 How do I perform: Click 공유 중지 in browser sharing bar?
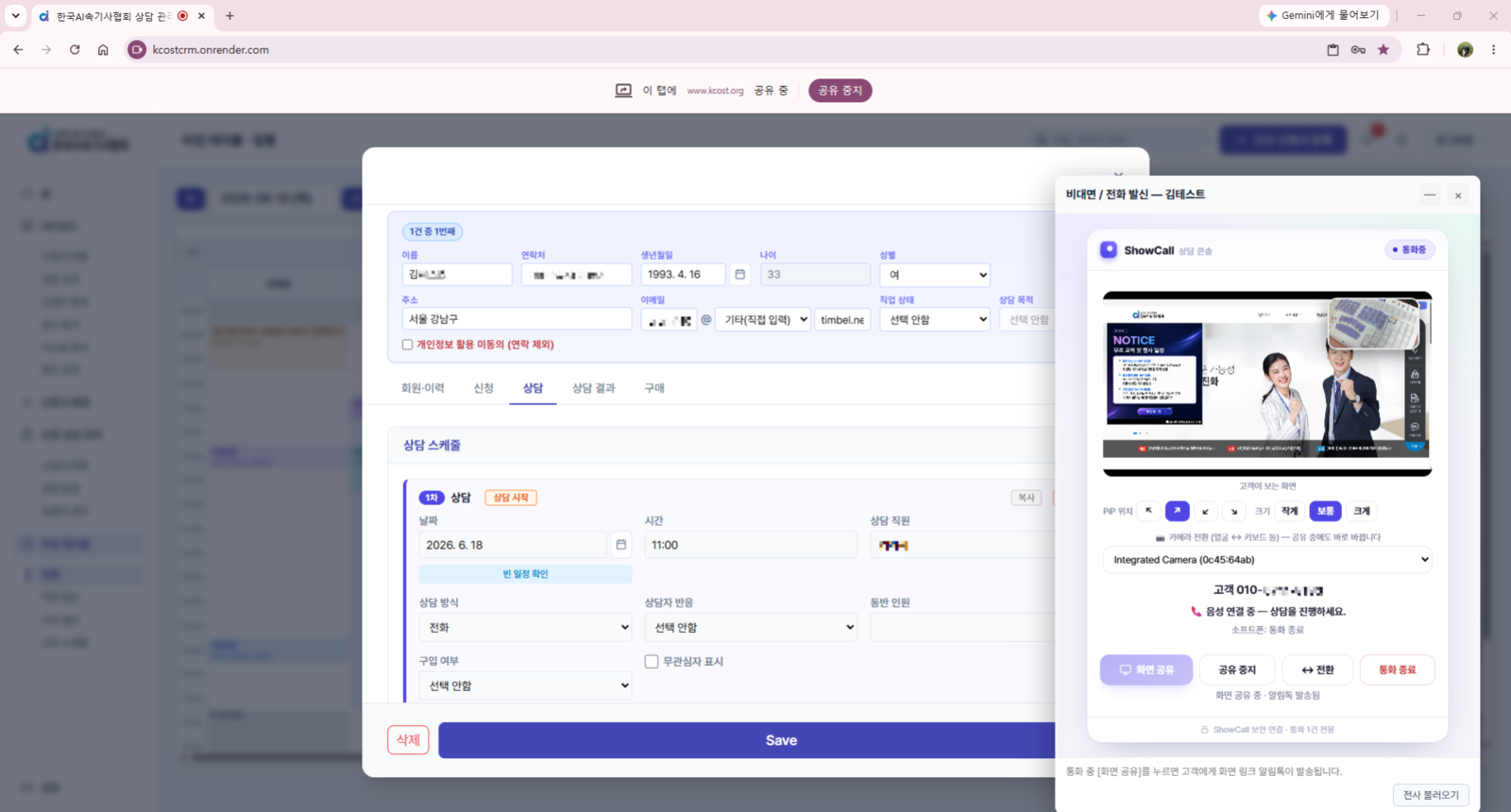pyautogui.click(x=840, y=91)
